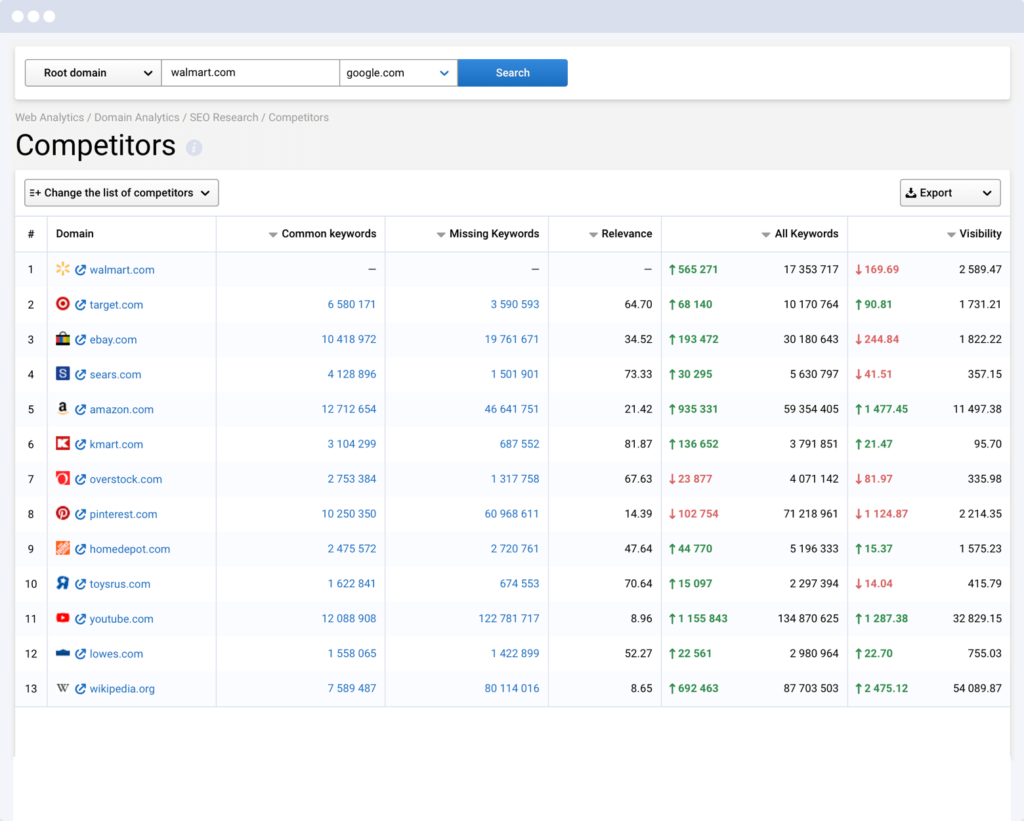
Task: Click the Target bullseye favicon
Action: click(x=63, y=304)
